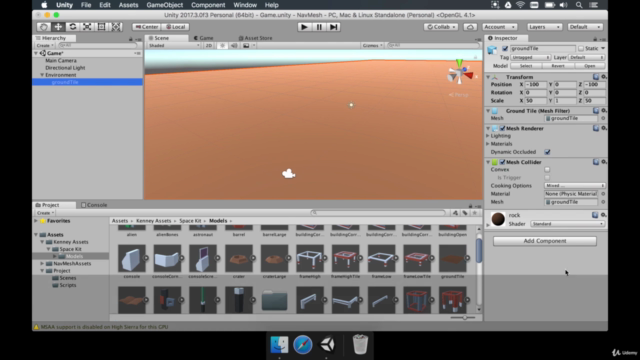Select the frameHigh model asset
640x360 pixels.
point(310,258)
